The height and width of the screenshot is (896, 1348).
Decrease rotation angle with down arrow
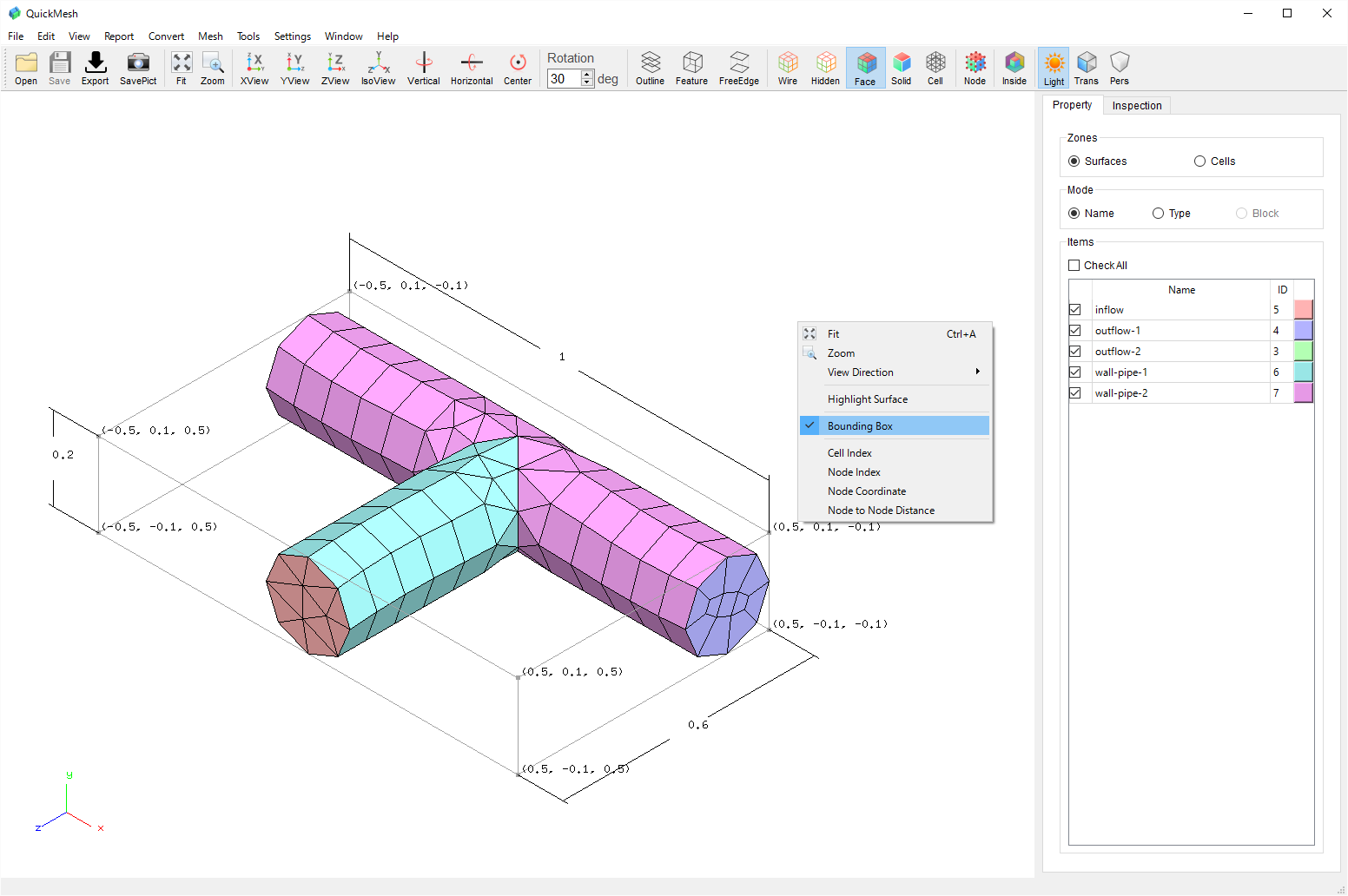point(588,83)
